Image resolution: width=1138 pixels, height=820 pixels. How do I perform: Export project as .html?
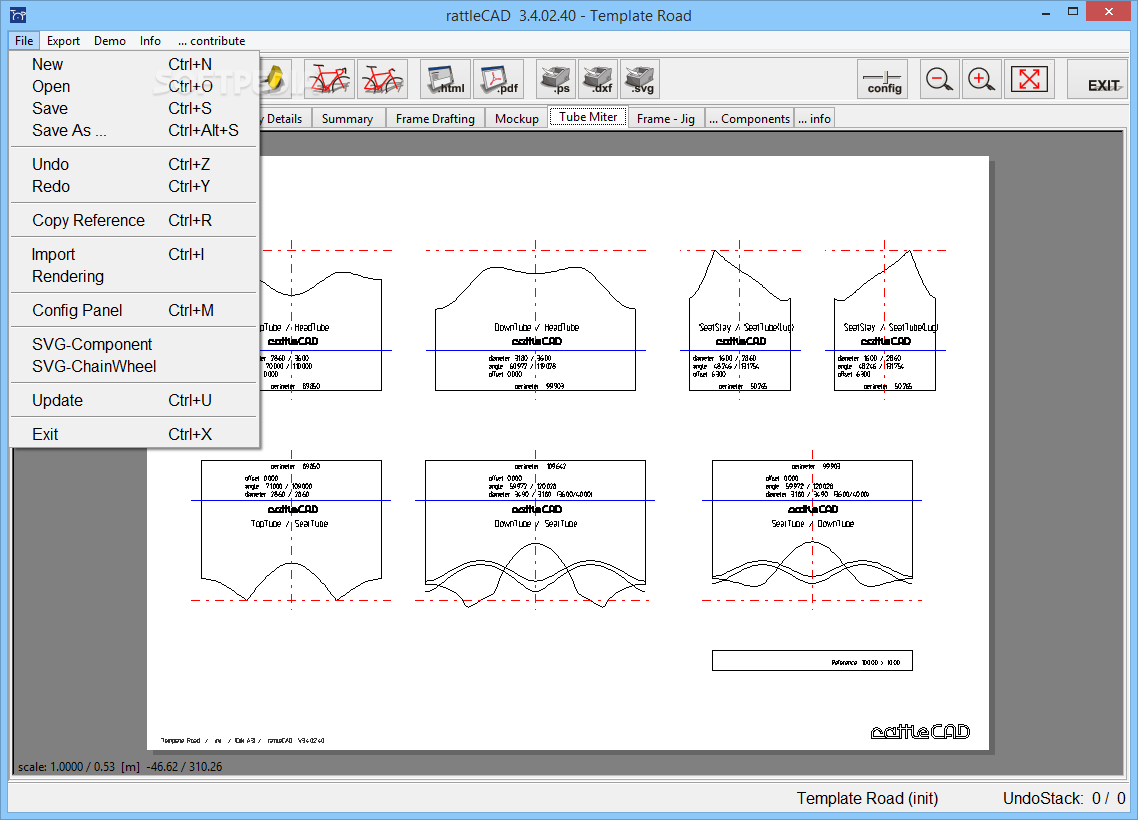[446, 79]
